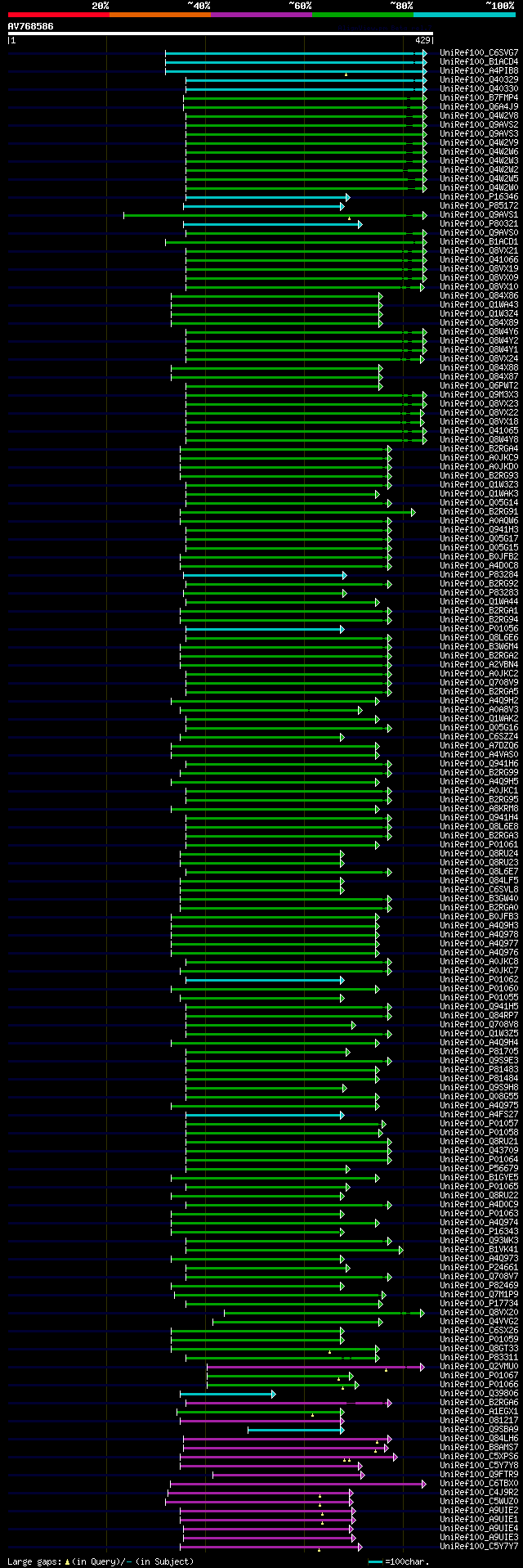Go to UniRef100_Q41065 record
This screenshot has height=1568, width=523.
479,430
